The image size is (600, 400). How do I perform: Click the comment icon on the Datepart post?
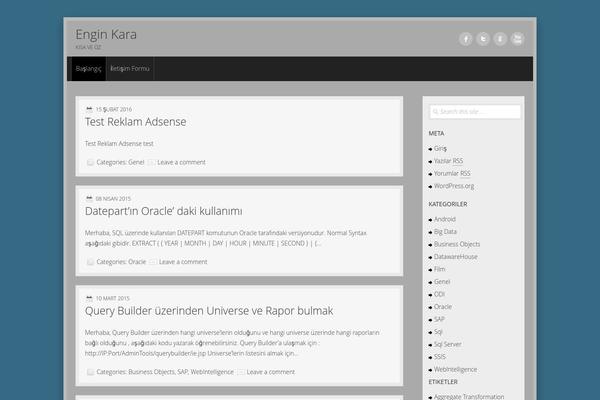click(x=153, y=262)
